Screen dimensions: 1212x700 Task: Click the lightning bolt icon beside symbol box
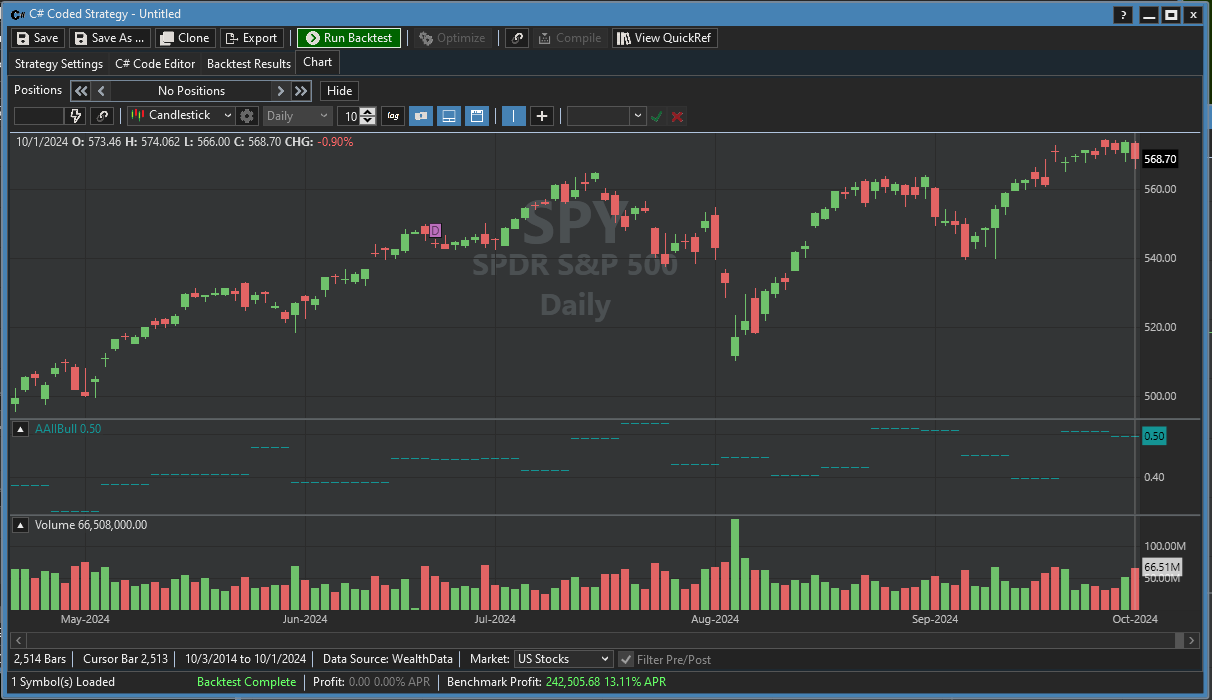pyautogui.click(x=76, y=116)
